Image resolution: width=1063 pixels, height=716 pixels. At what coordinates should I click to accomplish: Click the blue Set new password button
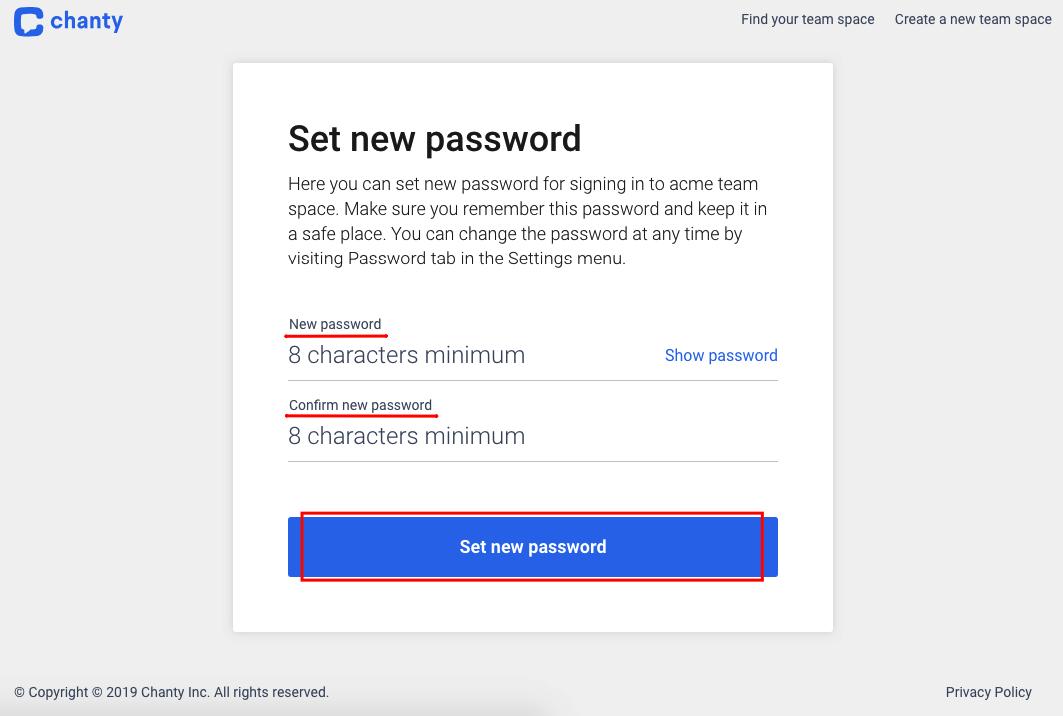[x=533, y=547]
